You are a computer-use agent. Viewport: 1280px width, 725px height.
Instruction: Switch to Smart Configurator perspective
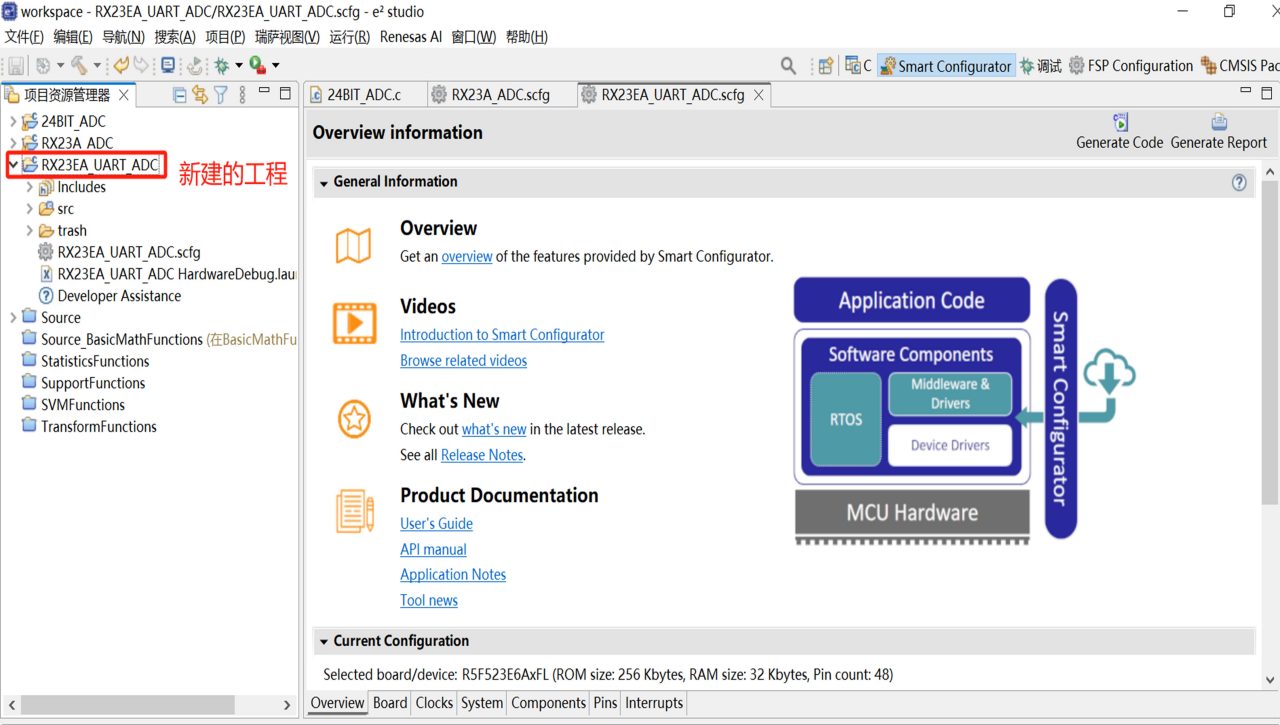click(x=946, y=66)
